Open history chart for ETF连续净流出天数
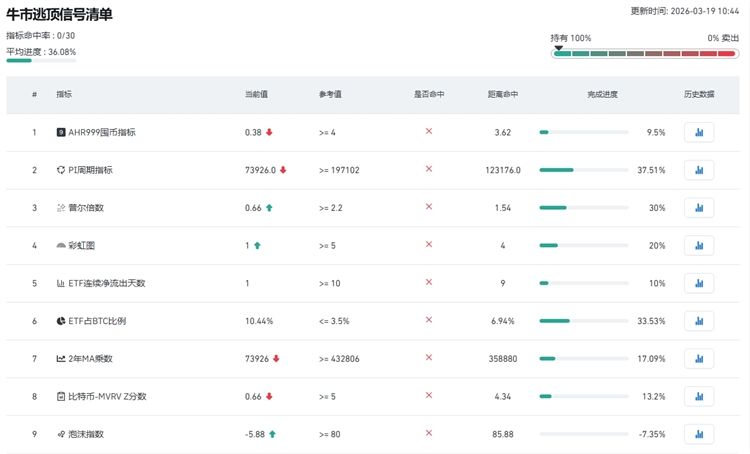This screenshot has height=454, width=750. pos(699,283)
